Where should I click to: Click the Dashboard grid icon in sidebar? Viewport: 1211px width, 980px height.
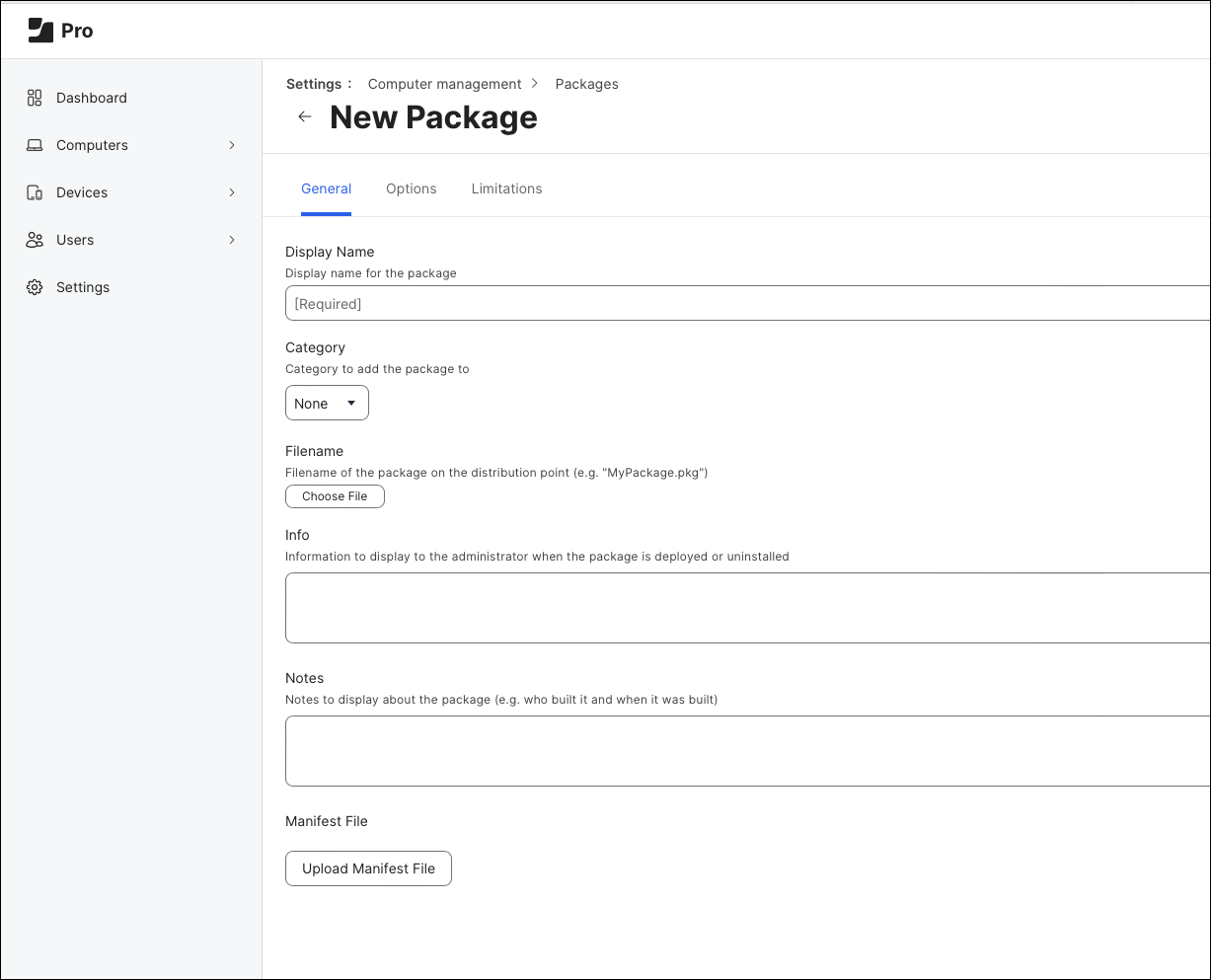pyautogui.click(x=35, y=98)
